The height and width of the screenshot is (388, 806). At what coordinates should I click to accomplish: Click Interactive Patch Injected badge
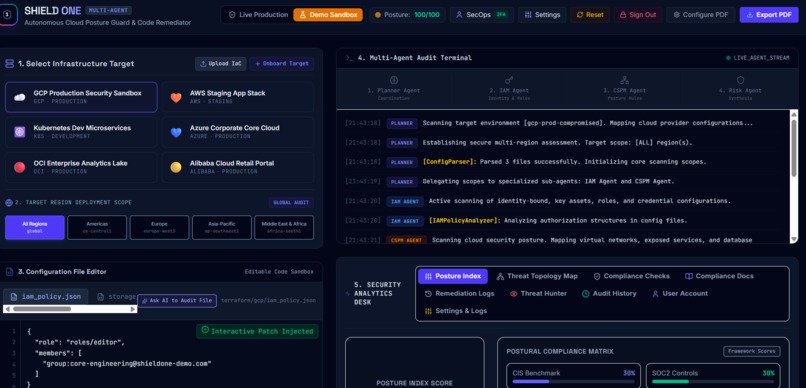pyautogui.click(x=257, y=331)
